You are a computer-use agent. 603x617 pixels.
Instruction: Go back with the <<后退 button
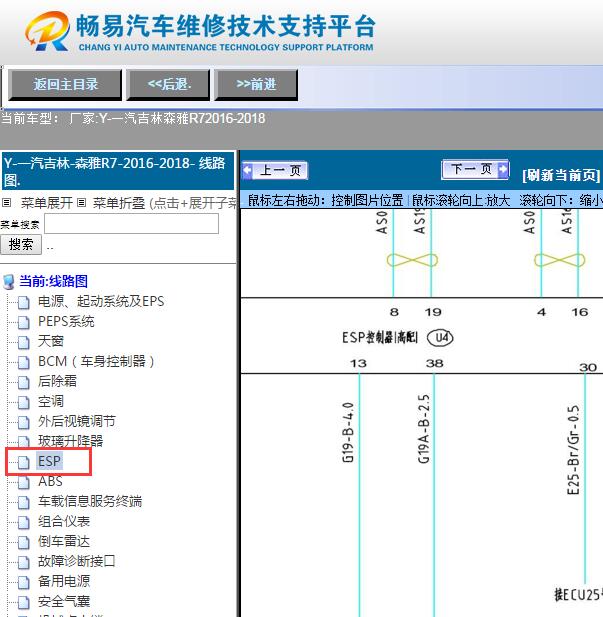coord(168,84)
